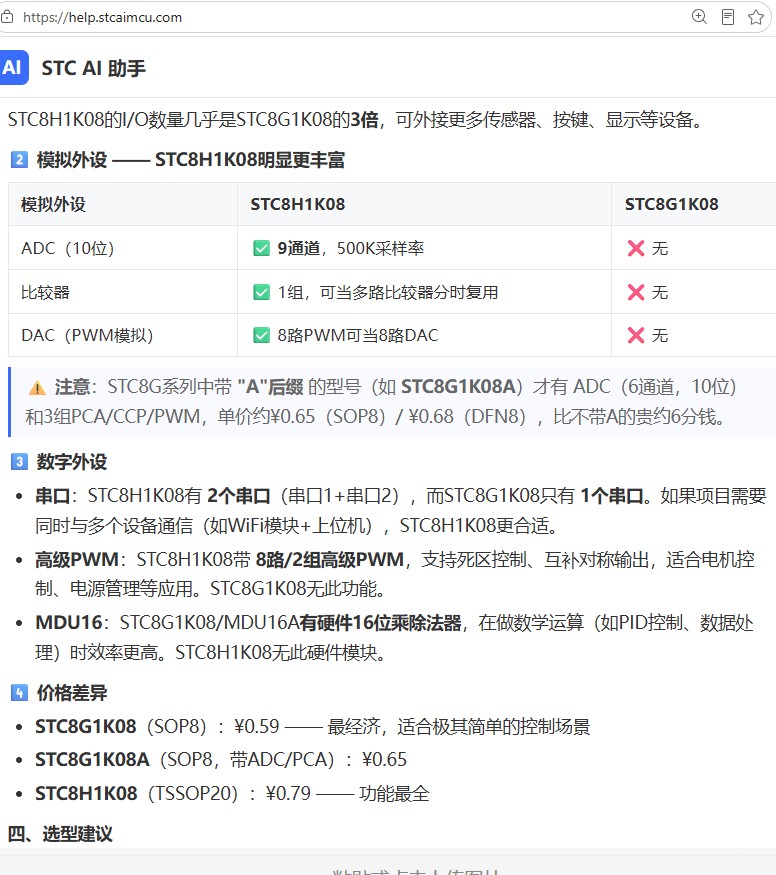The image size is (776, 875).
Task: Click the blue AI logo icon
Action: point(13,68)
